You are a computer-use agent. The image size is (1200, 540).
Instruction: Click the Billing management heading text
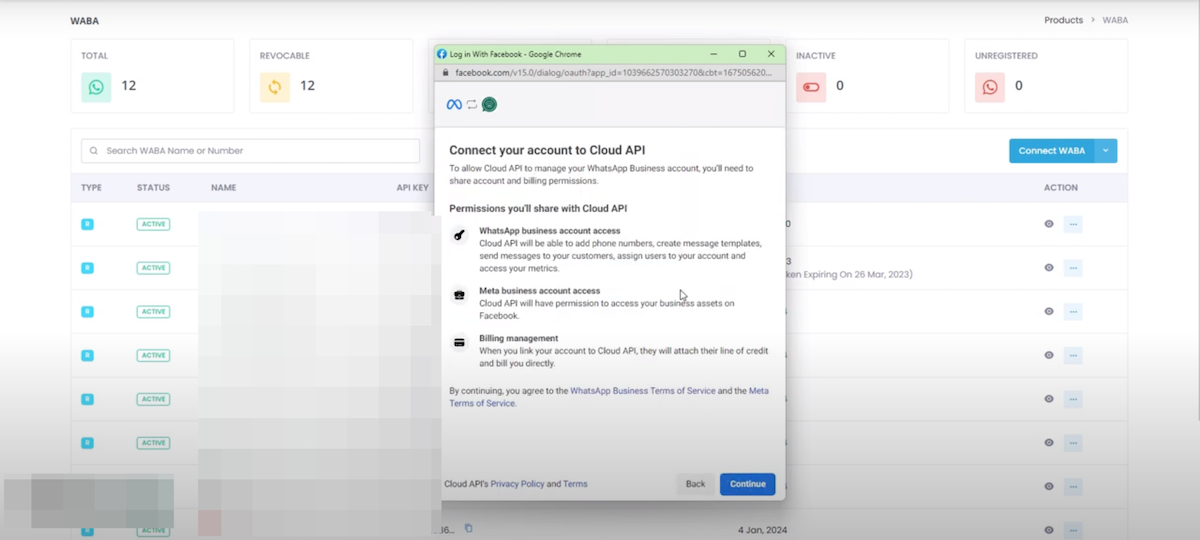click(519, 338)
